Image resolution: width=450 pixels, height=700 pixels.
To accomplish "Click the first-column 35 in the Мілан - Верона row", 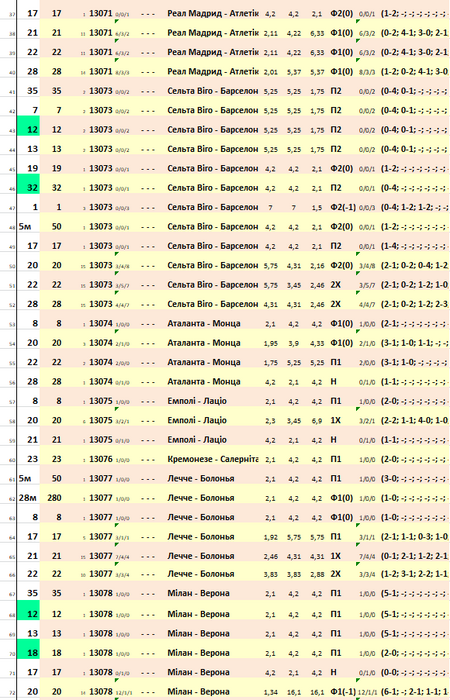I will [x=33, y=593].
